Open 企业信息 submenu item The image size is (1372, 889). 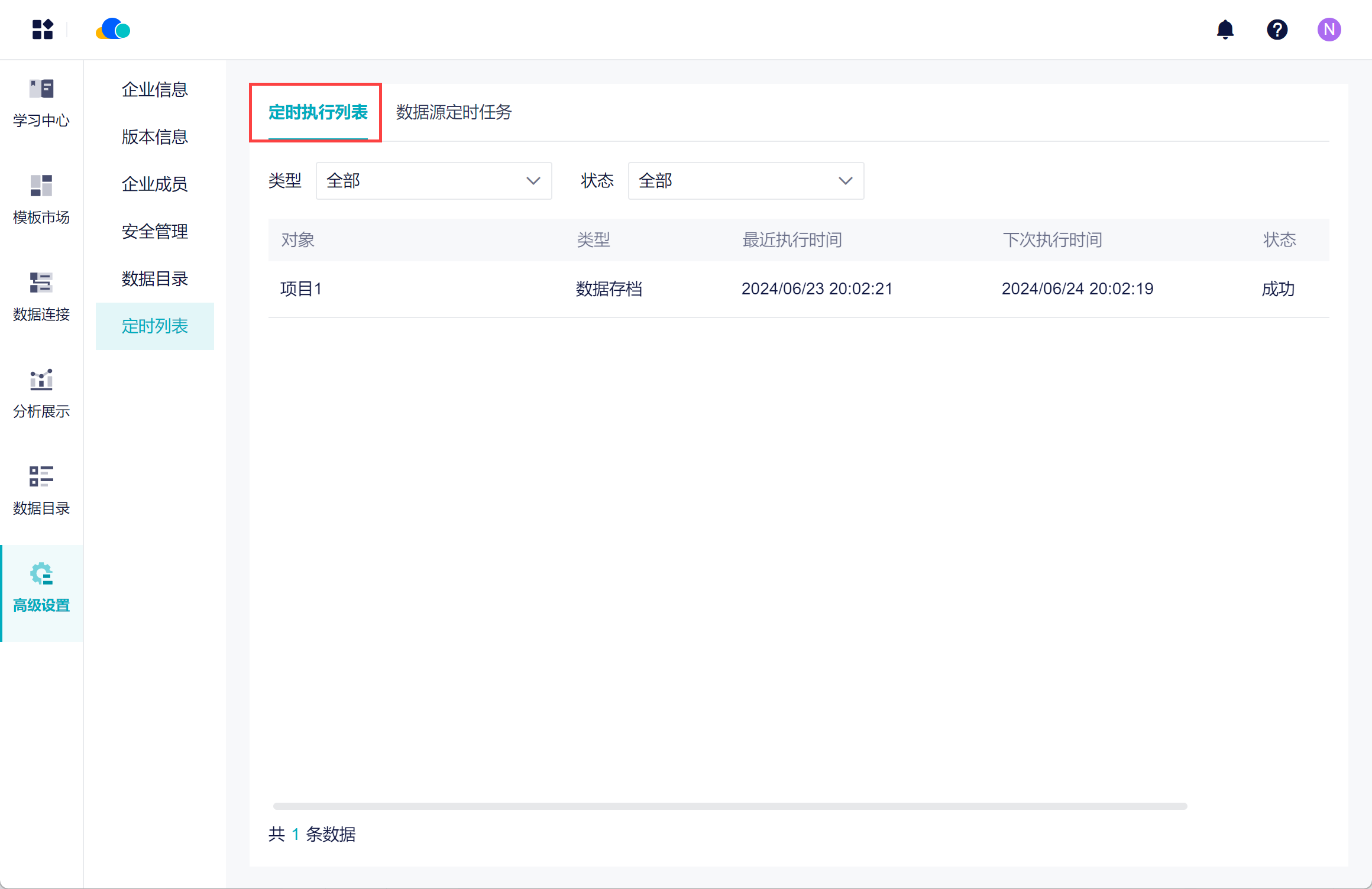click(x=154, y=90)
